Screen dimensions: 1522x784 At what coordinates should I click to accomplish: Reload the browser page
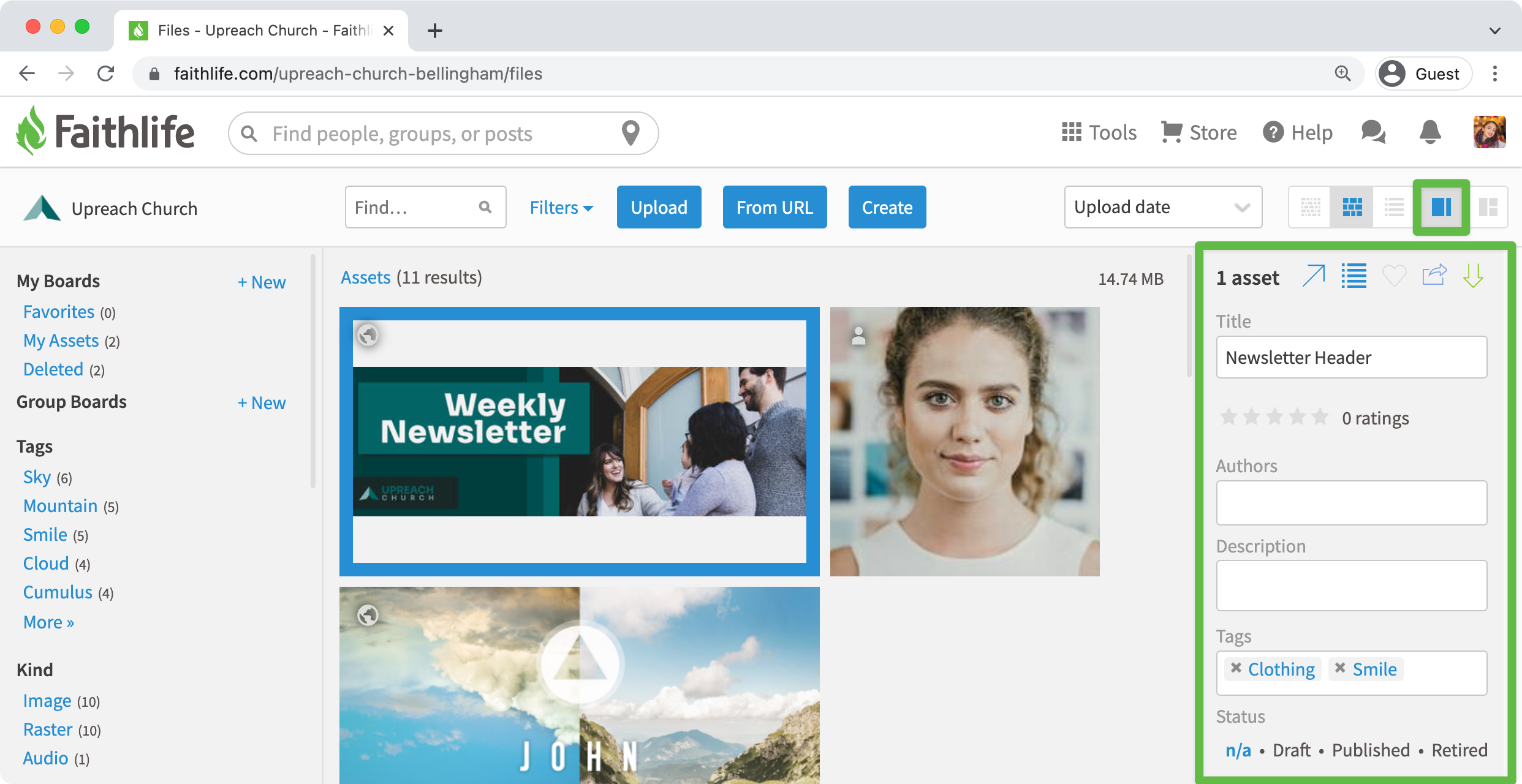(106, 73)
